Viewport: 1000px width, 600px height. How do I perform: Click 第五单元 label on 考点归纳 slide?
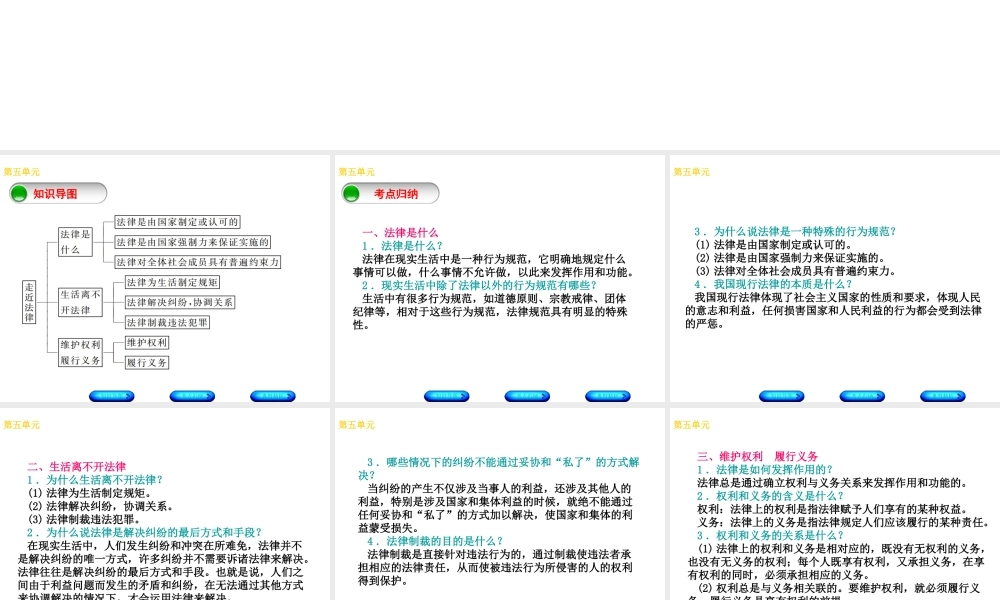coord(357,172)
